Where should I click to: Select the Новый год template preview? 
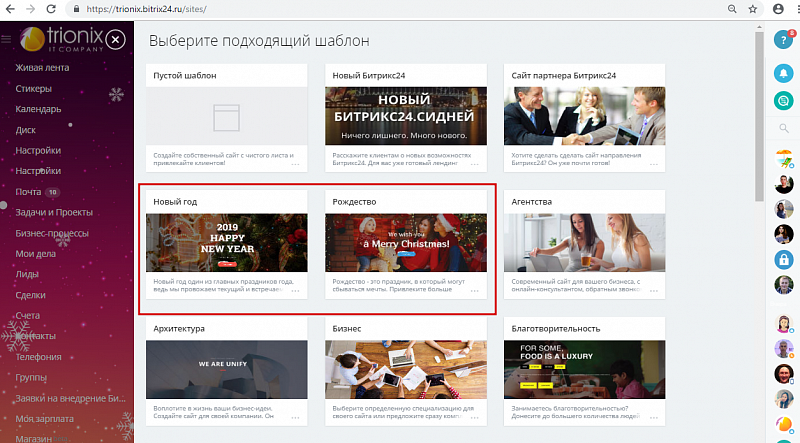pyautogui.click(x=227, y=242)
